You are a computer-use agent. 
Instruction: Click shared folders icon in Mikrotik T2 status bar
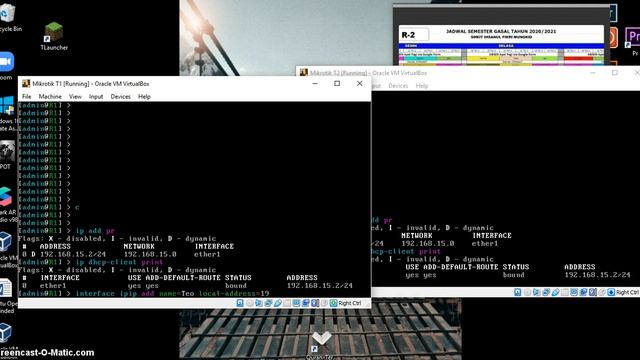565,292
